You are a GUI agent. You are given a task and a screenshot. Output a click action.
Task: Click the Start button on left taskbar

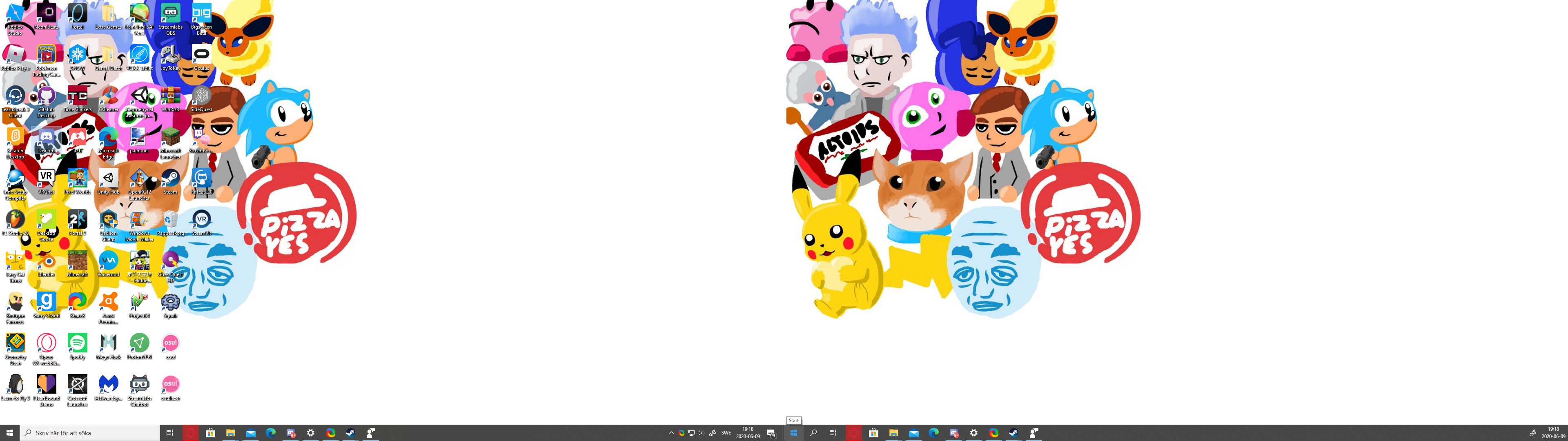[10, 433]
